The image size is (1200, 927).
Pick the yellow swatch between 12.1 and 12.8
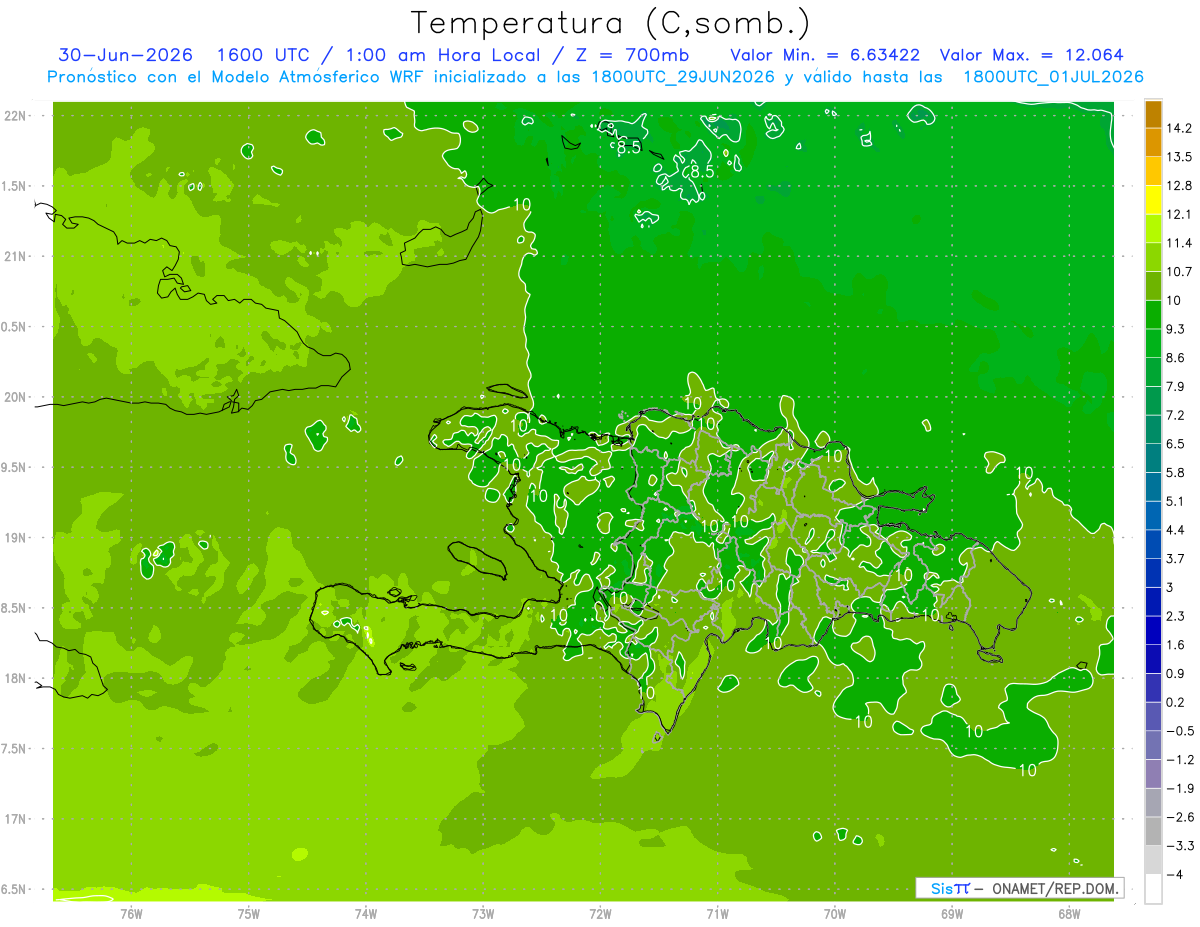click(x=1153, y=200)
